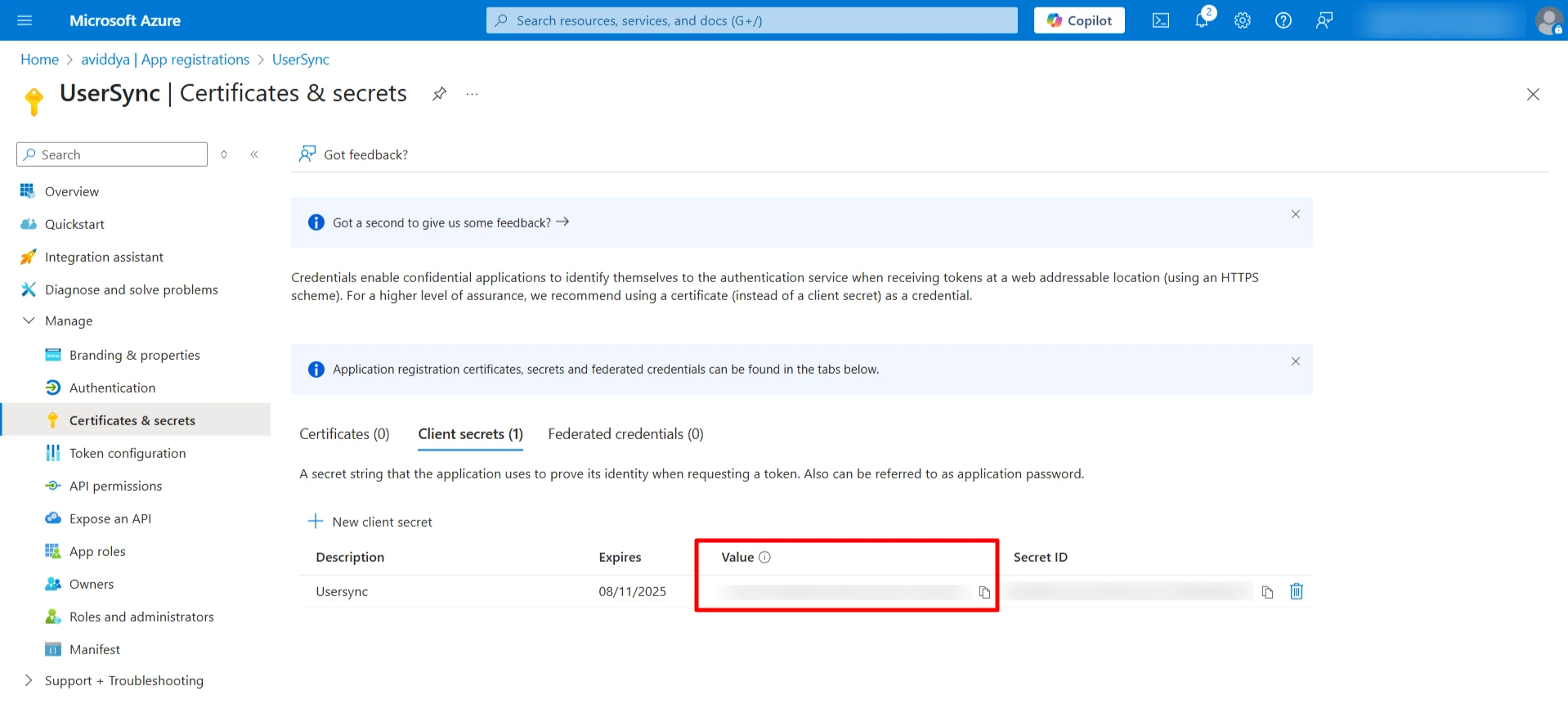The height and width of the screenshot is (709, 1568).
Task: Open the Help question mark menu
Action: (1284, 20)
